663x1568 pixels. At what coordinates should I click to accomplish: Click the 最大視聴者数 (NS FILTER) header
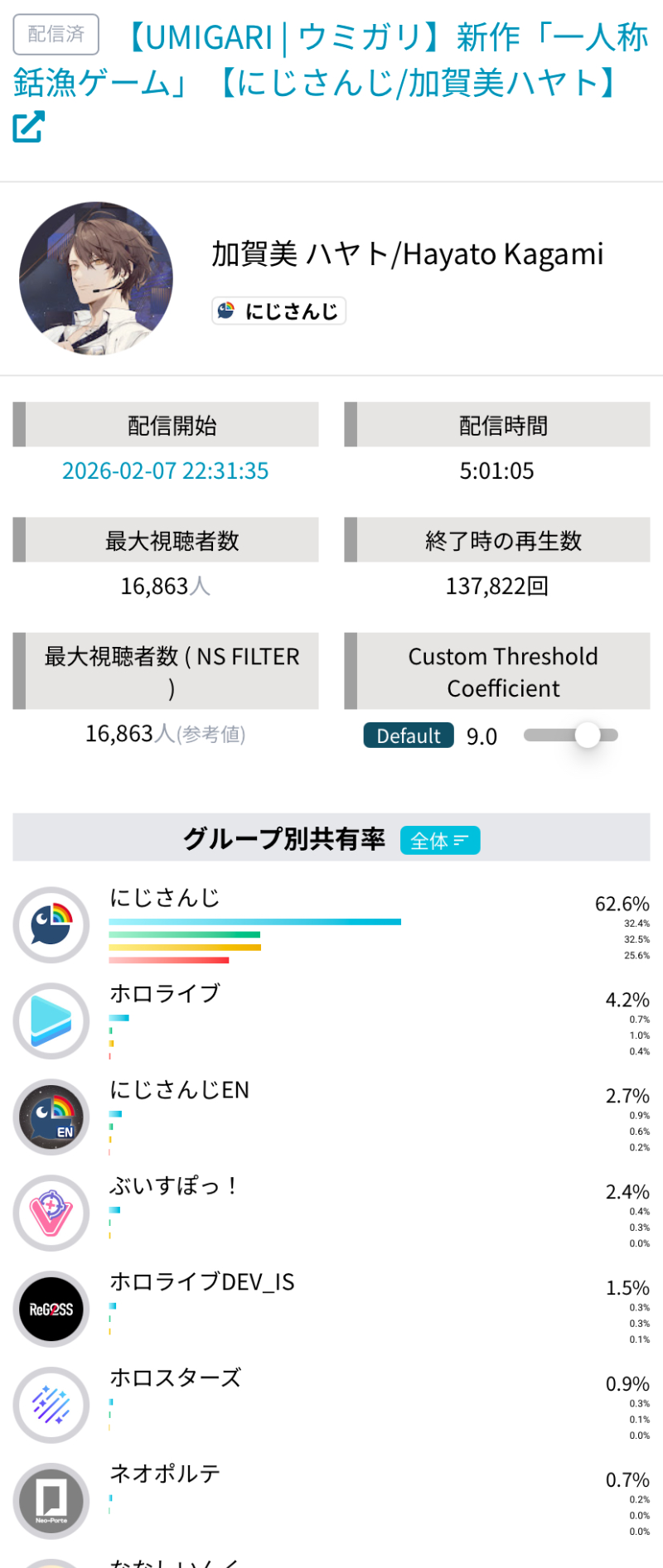172,671
